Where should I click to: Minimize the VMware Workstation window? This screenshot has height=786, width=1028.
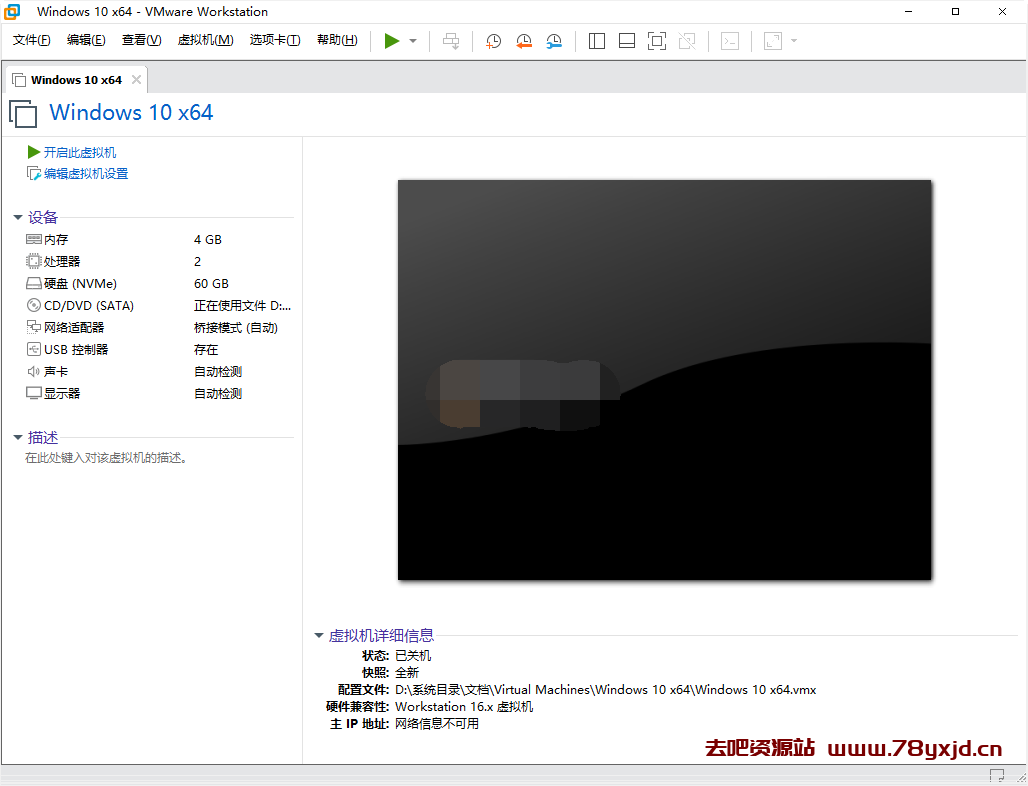pos(908,11)
